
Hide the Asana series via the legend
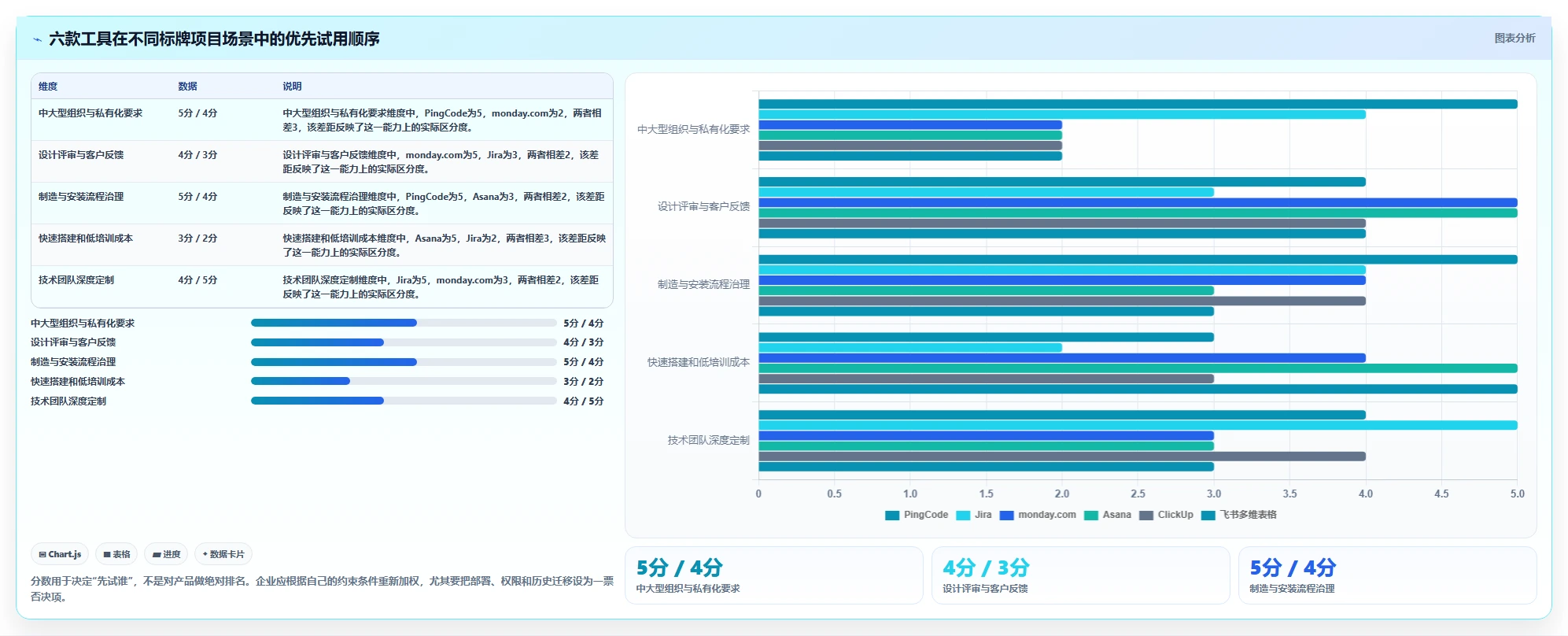pyautogui.click(x=1107, y=515)
